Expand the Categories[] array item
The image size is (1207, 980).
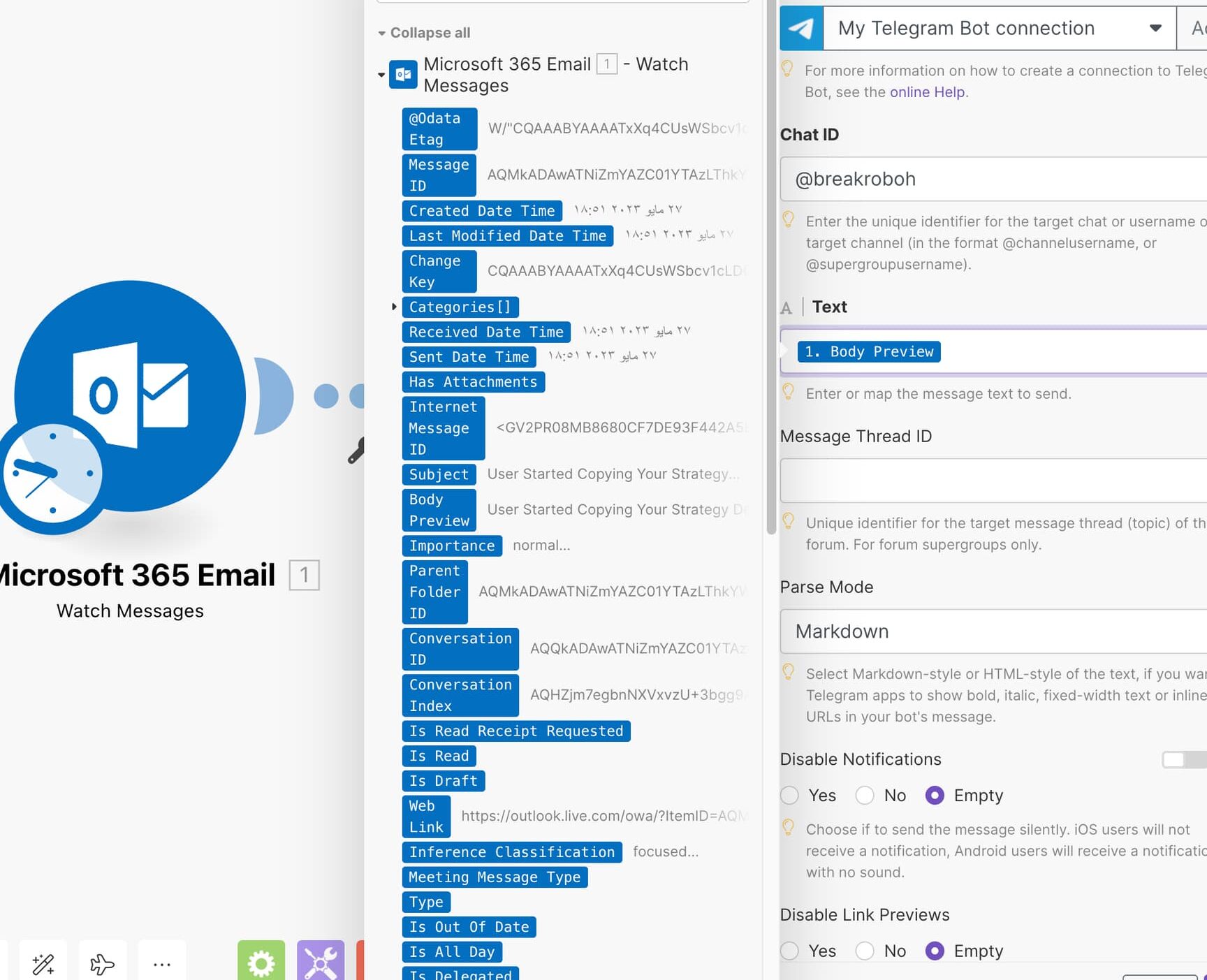[x=394, y=307]
